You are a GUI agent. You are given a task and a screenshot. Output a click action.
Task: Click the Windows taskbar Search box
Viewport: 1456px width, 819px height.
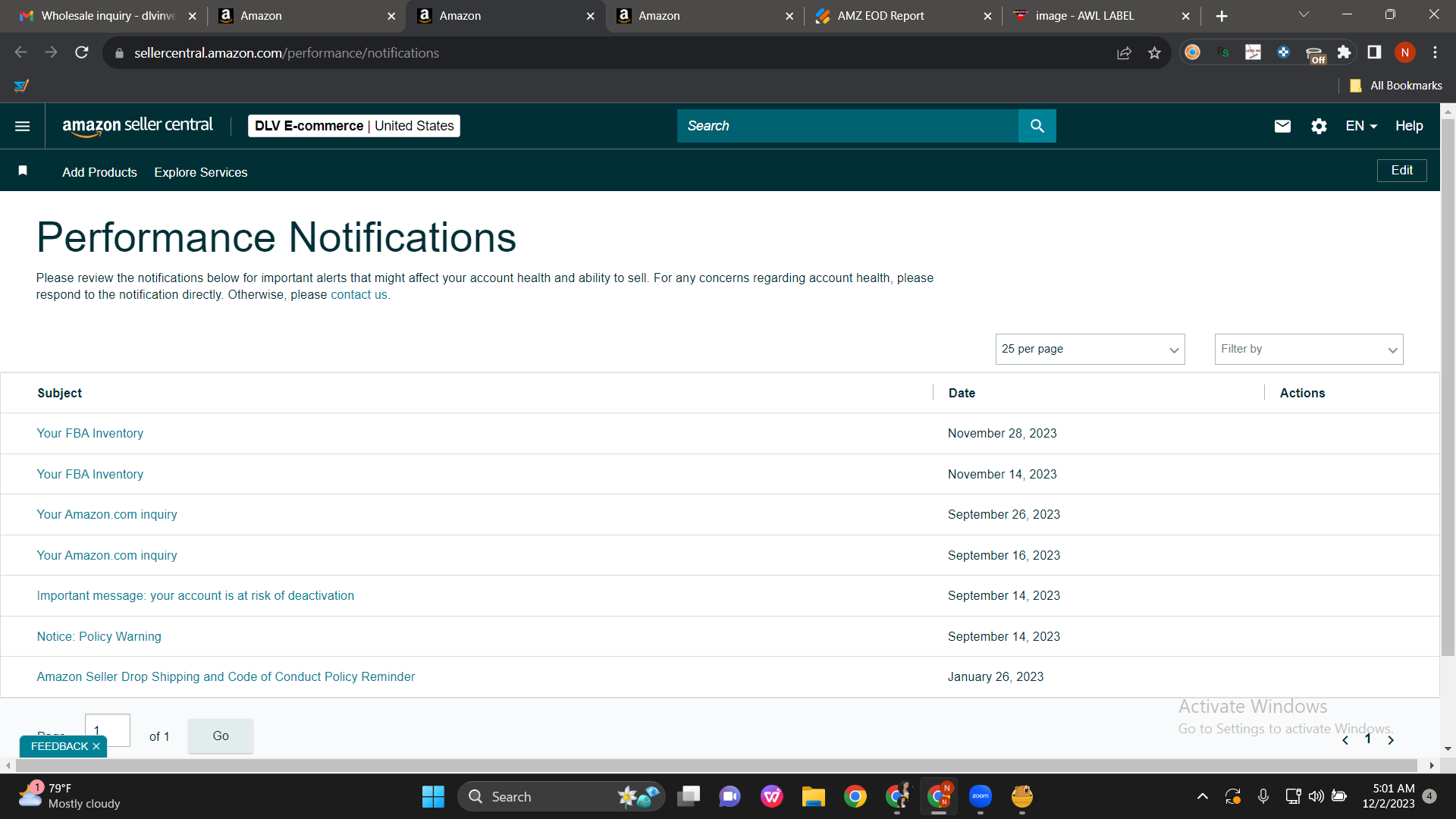[561, 796]
